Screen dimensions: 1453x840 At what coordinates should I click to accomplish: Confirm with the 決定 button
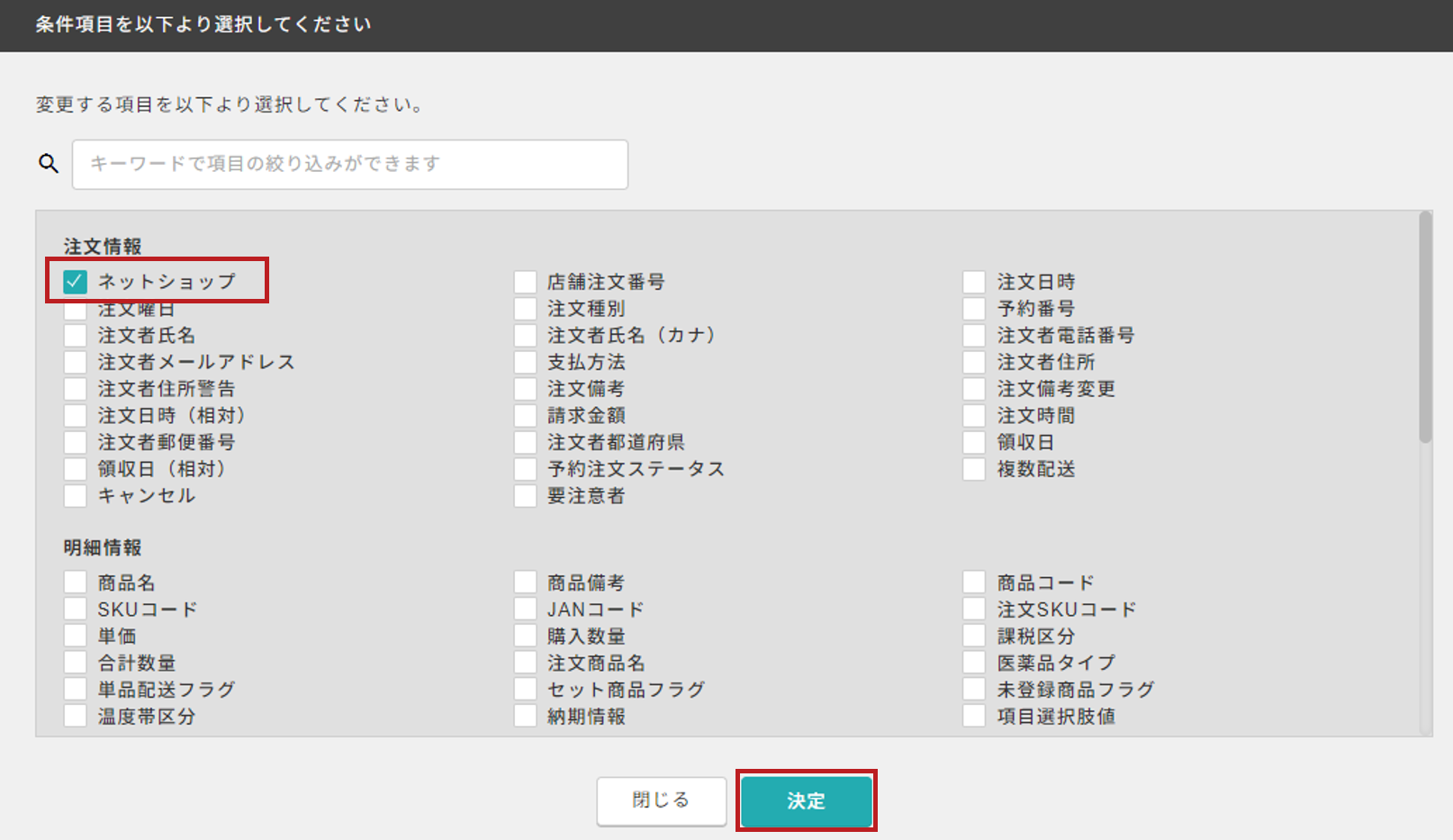pos(807,800)
